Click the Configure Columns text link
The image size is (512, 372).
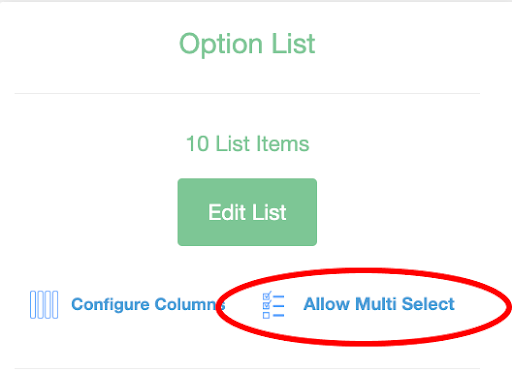point(148,304)
